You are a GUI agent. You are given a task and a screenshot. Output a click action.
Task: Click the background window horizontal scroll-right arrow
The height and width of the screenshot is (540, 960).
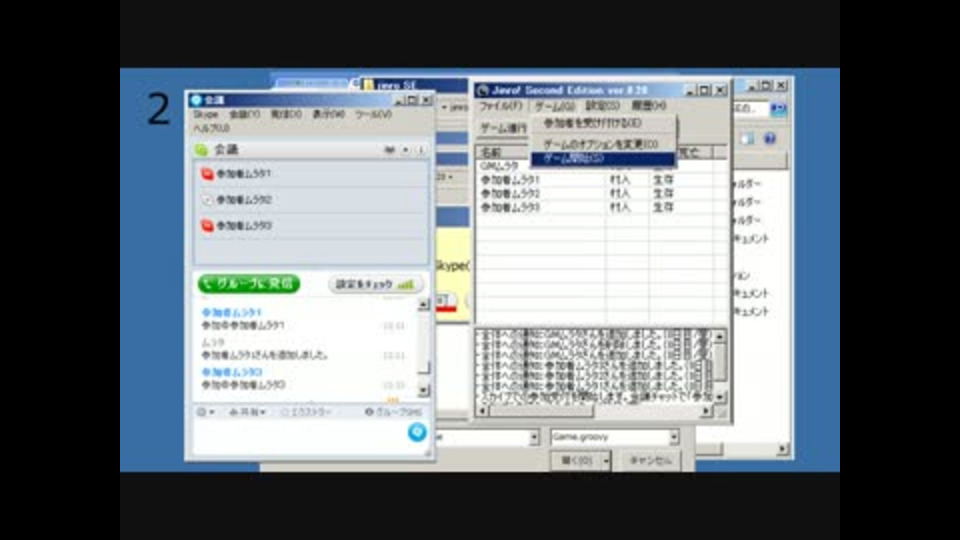782,449
